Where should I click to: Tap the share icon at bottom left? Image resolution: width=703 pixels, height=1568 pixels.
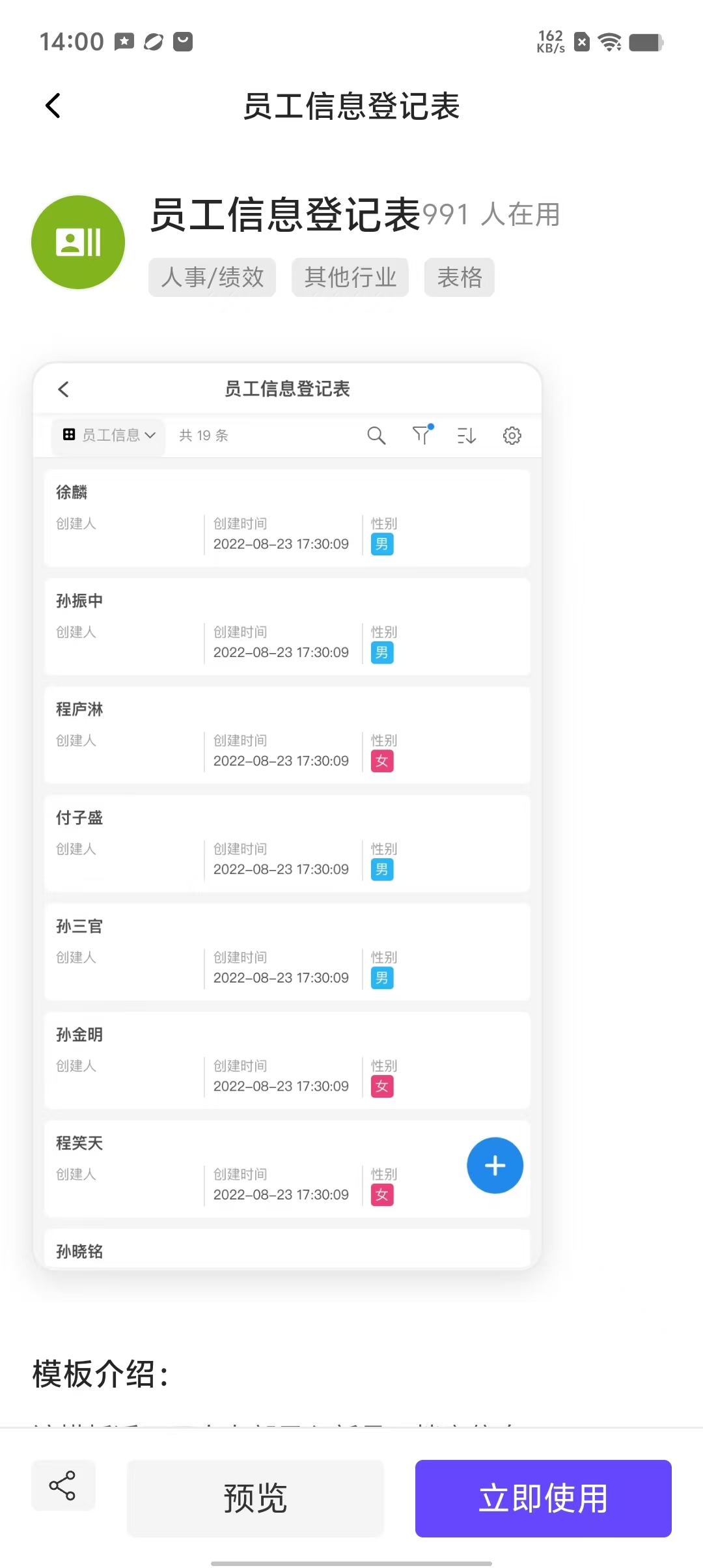[x=63, y=1486]
